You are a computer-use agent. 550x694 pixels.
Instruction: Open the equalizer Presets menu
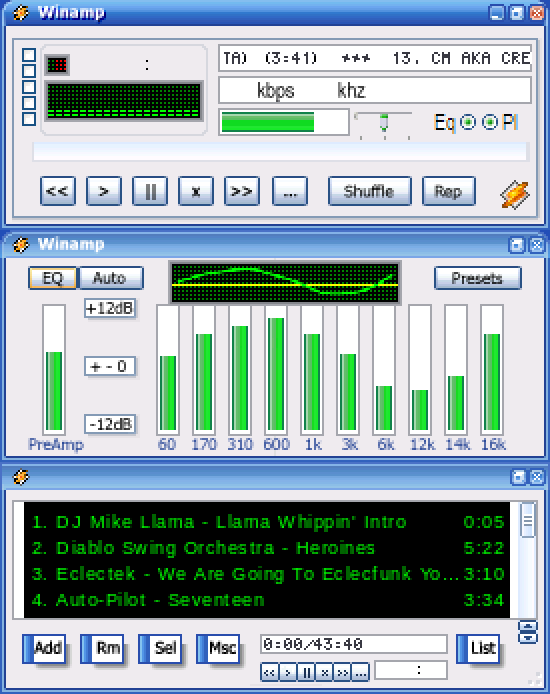[477, 278]
